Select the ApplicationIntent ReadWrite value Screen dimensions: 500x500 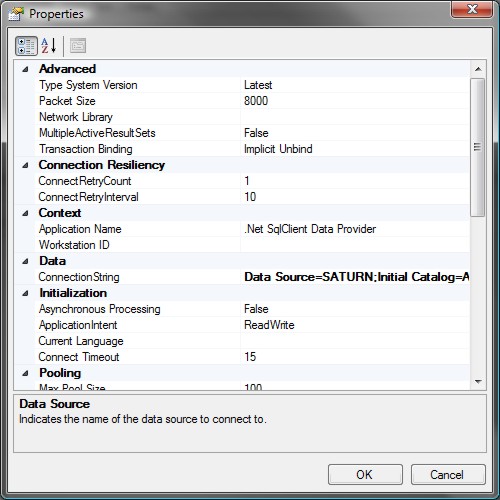(x=355, y=325)
